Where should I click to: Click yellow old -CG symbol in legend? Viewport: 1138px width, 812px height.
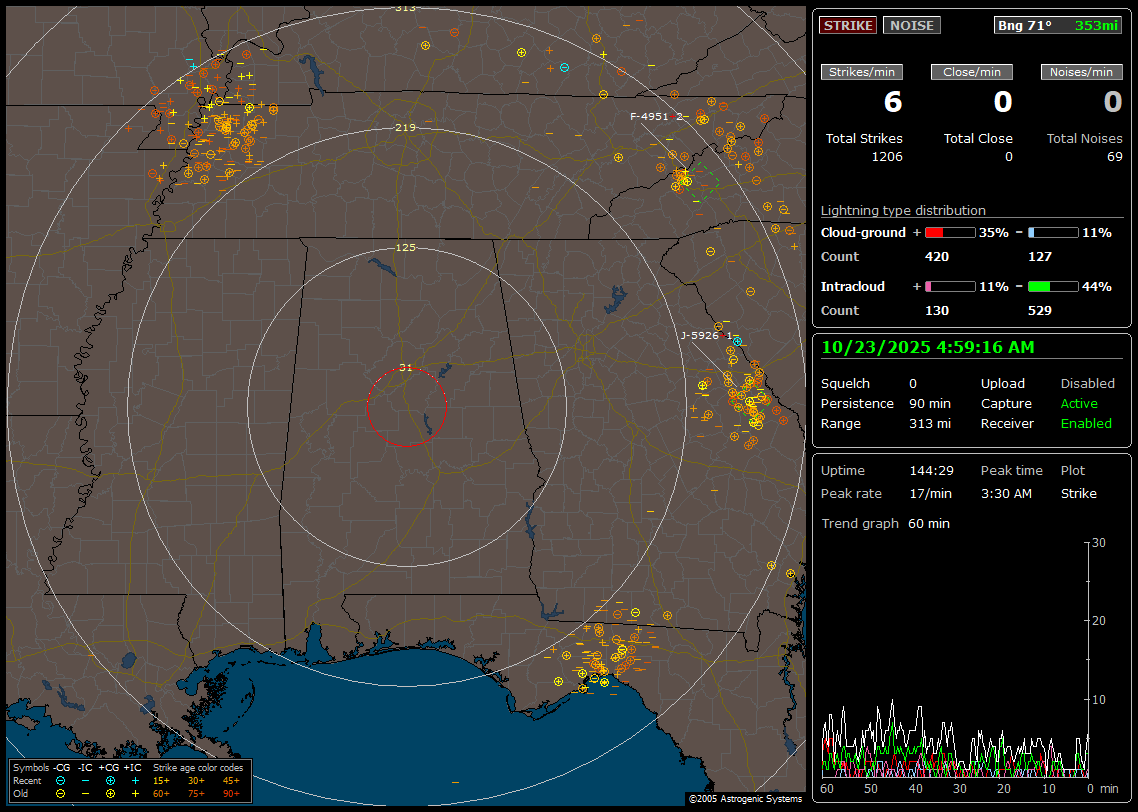click(x=61, y=793)
